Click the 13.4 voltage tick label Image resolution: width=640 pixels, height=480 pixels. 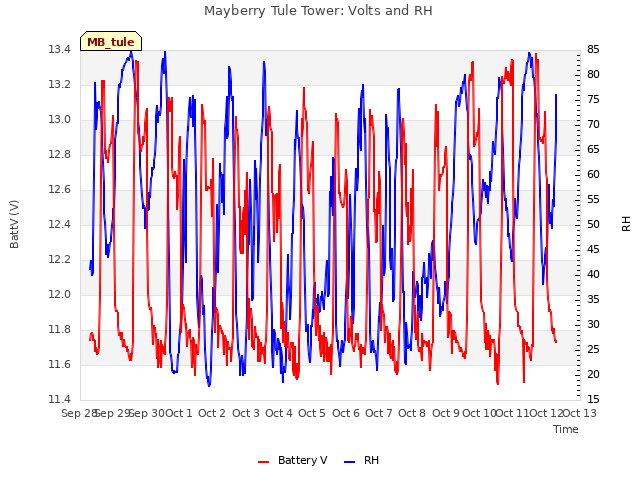click(59, 50)
